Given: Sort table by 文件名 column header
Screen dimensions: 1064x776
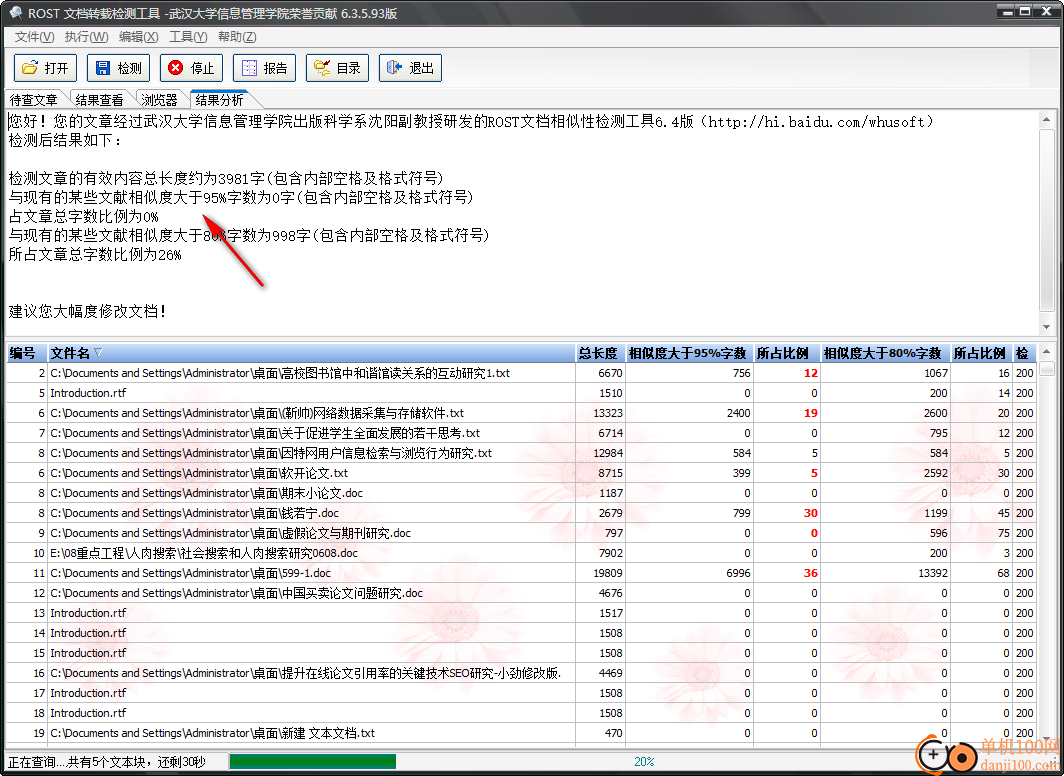Looking at the screenshot, I should 311,353.
